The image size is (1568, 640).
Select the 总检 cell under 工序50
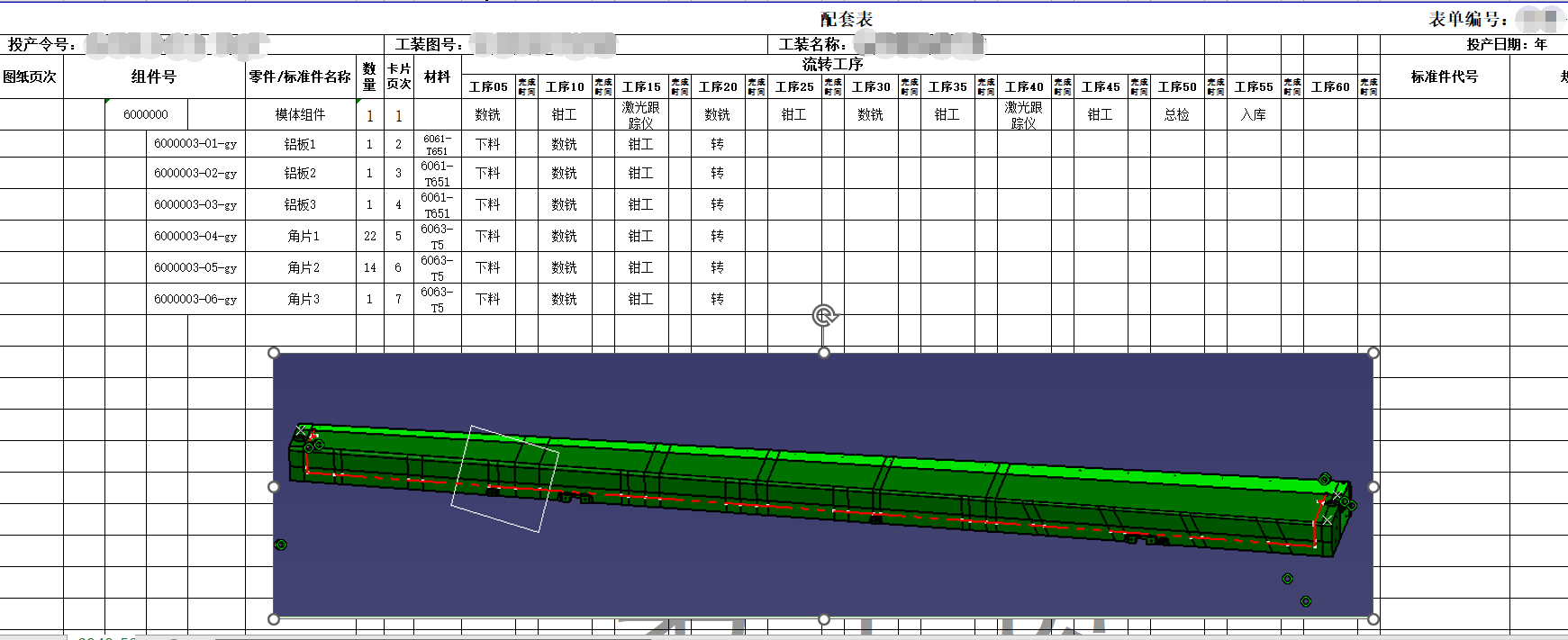[x=1176, y=114]
